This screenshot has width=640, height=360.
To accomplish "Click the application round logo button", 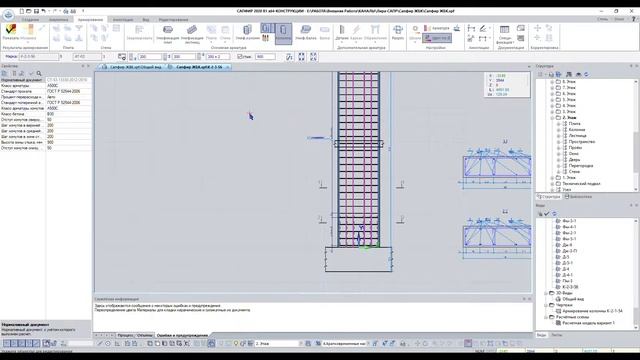I will pyautogui.click(x=8, y=15).
